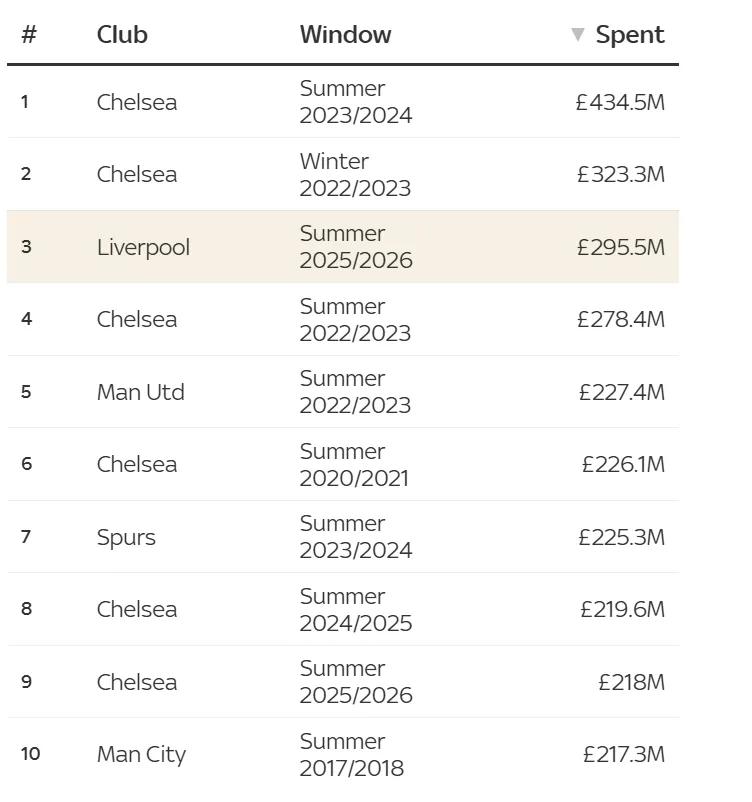Select Summer 2017/2018 window cell
The height and width of the screenshot is (802, 752).
352,754
